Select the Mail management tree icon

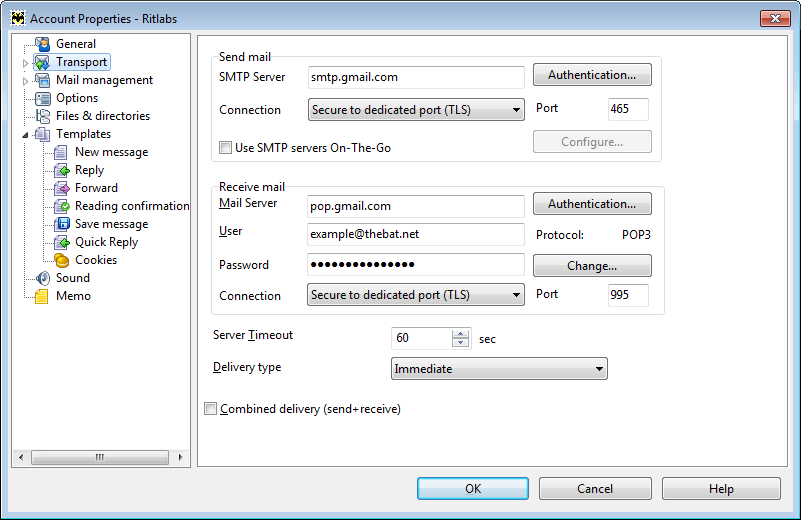42,80
